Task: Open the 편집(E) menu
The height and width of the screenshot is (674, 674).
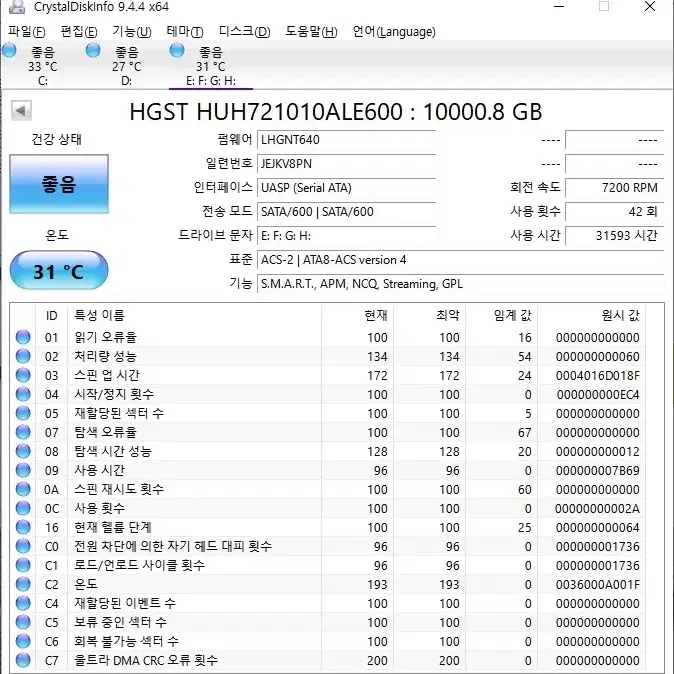Action: [79, 32]
